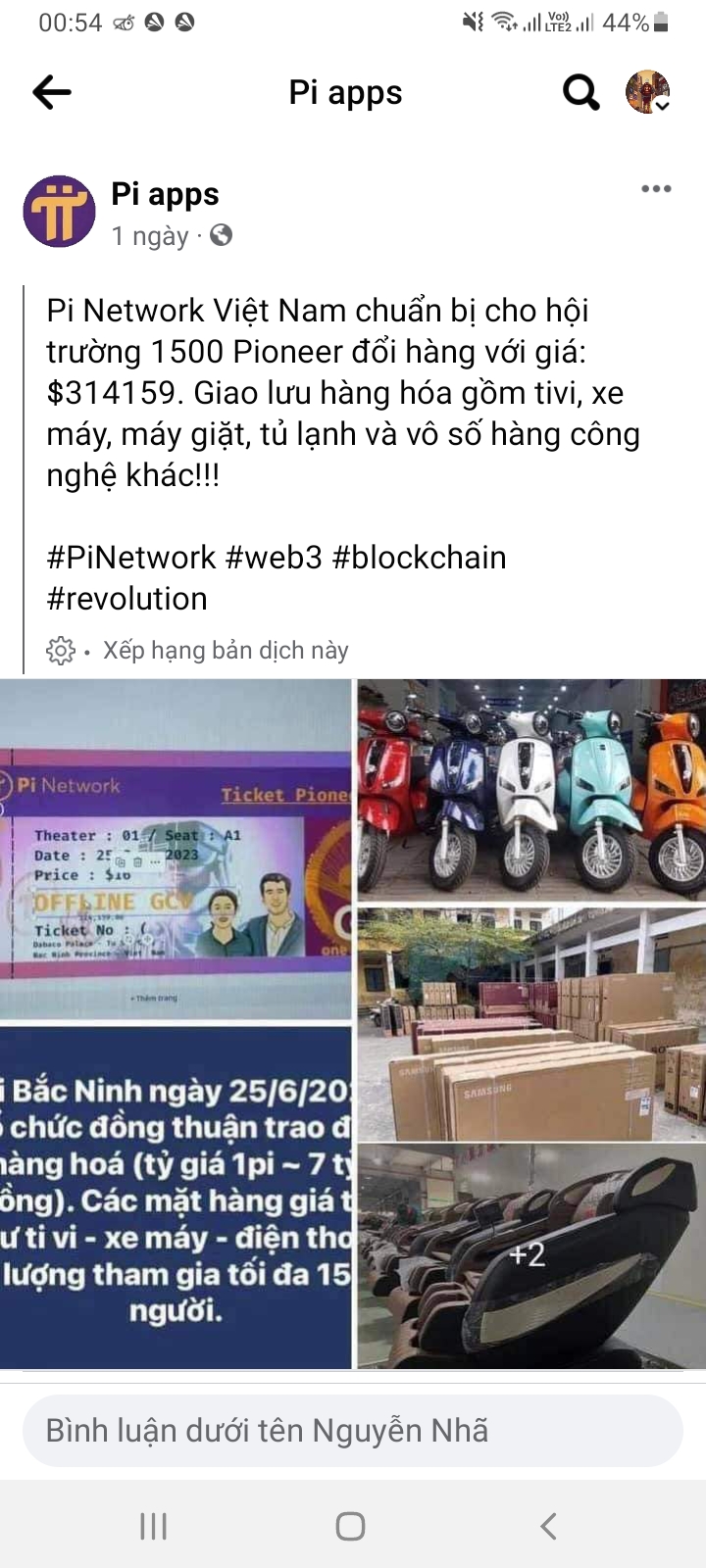Image resolution: width=706 pixels, height=1568 pixels.
Task: Open post options three-dot menu
Action: 656,189
